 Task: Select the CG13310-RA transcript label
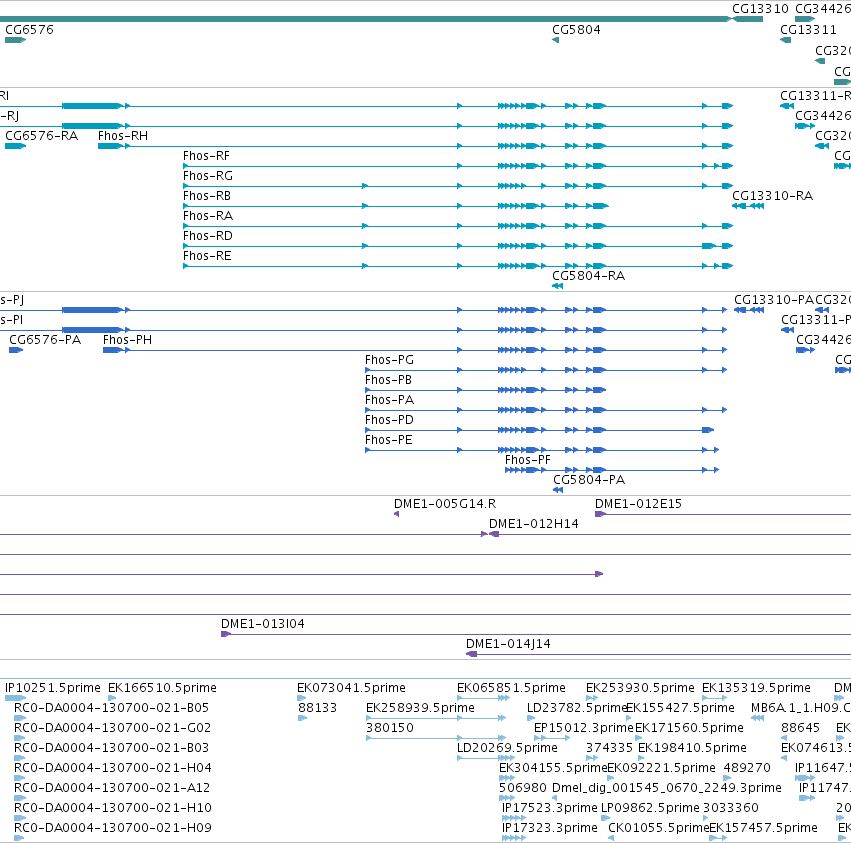[x=772, y=196]
